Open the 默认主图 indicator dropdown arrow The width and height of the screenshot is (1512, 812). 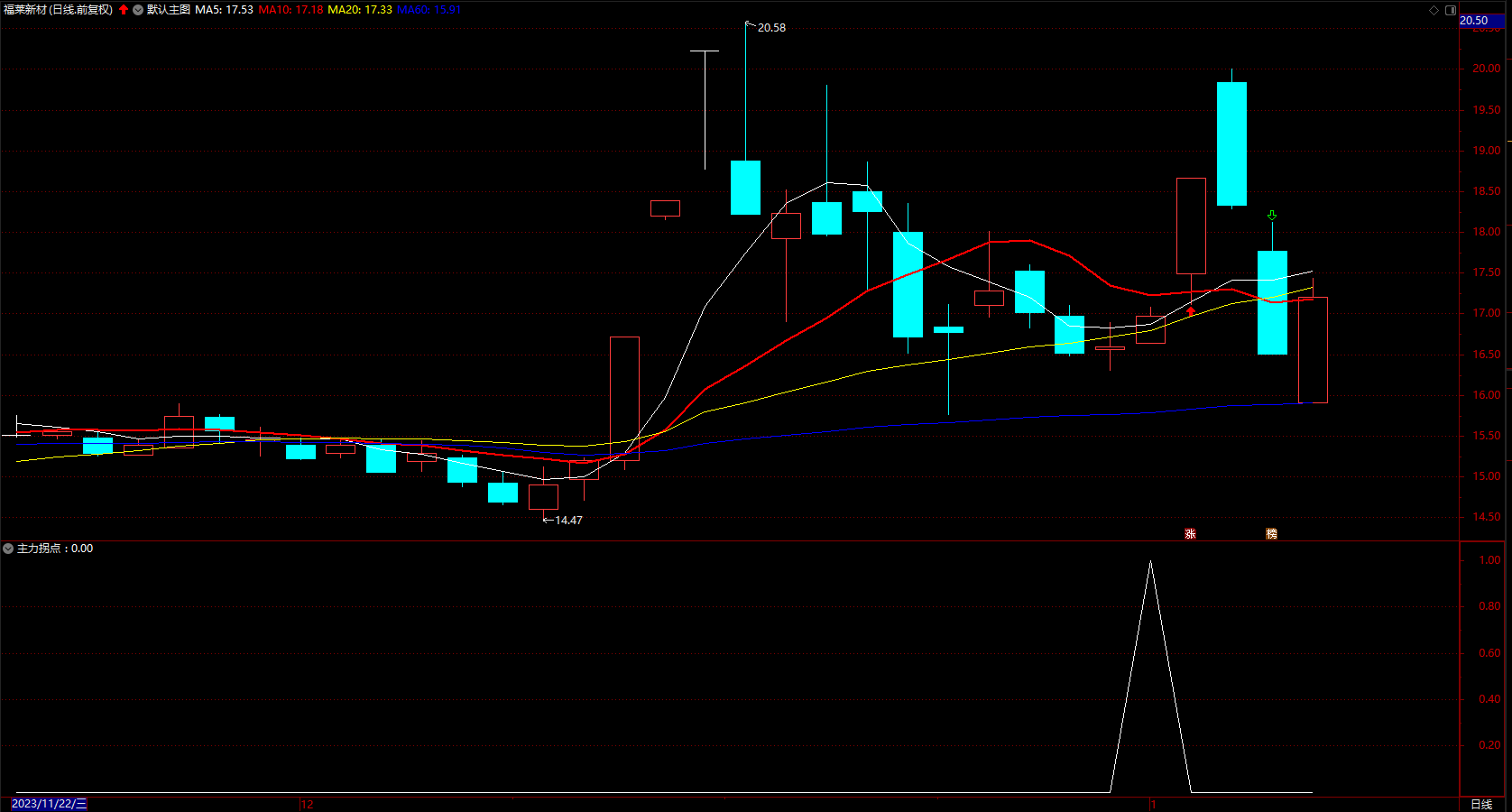click(x=138, y=10)
